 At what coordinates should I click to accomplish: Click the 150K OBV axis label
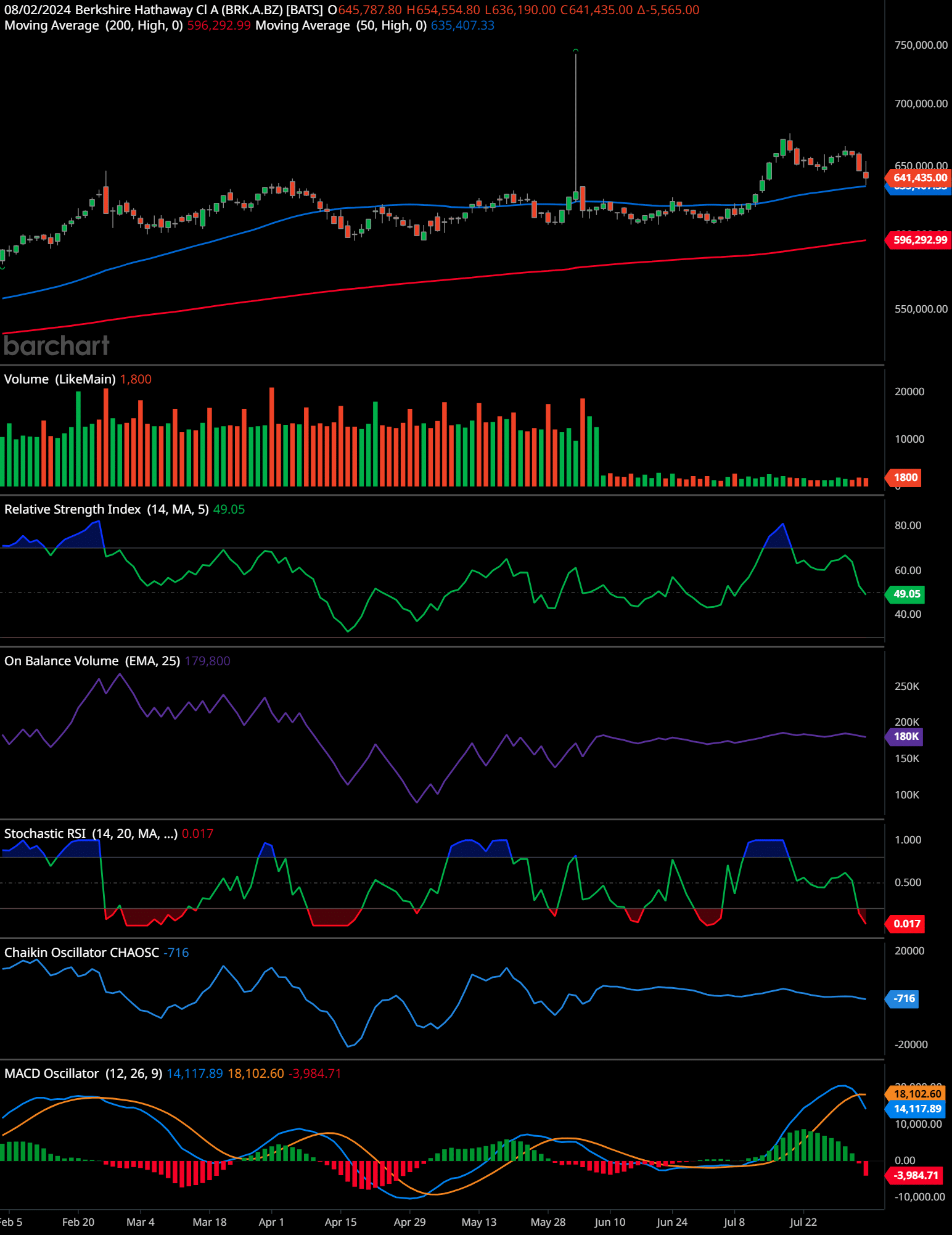907,758
